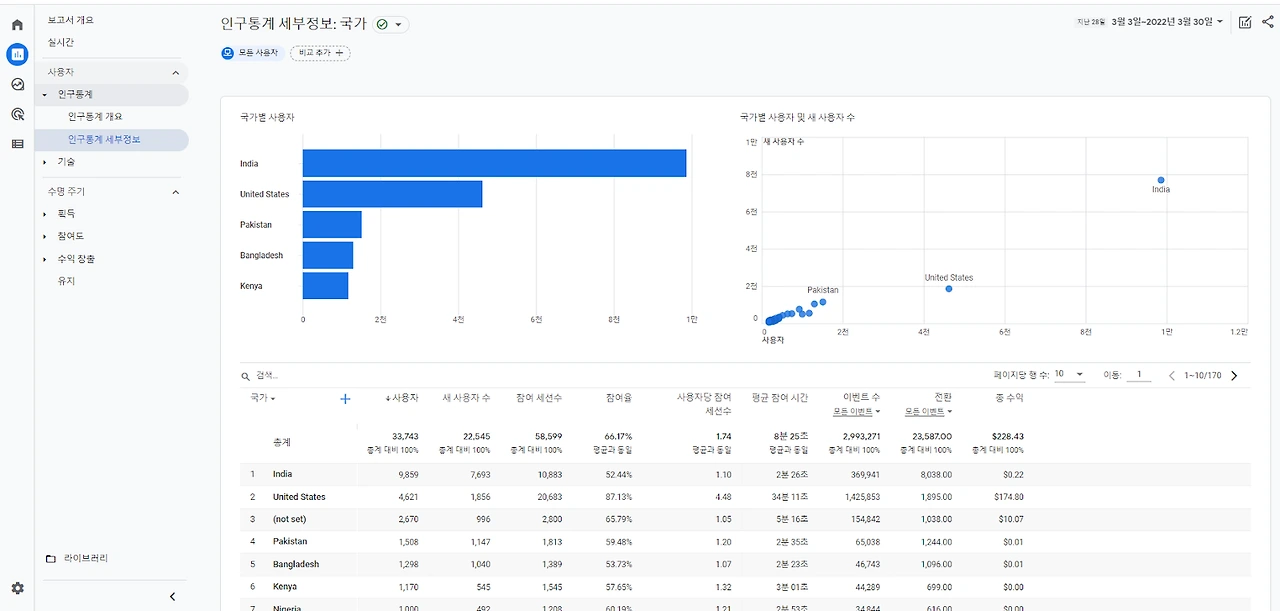This screenshot has height=611, width=1280.
Task: Click India row in the table
Action: [x=745, y=474]
